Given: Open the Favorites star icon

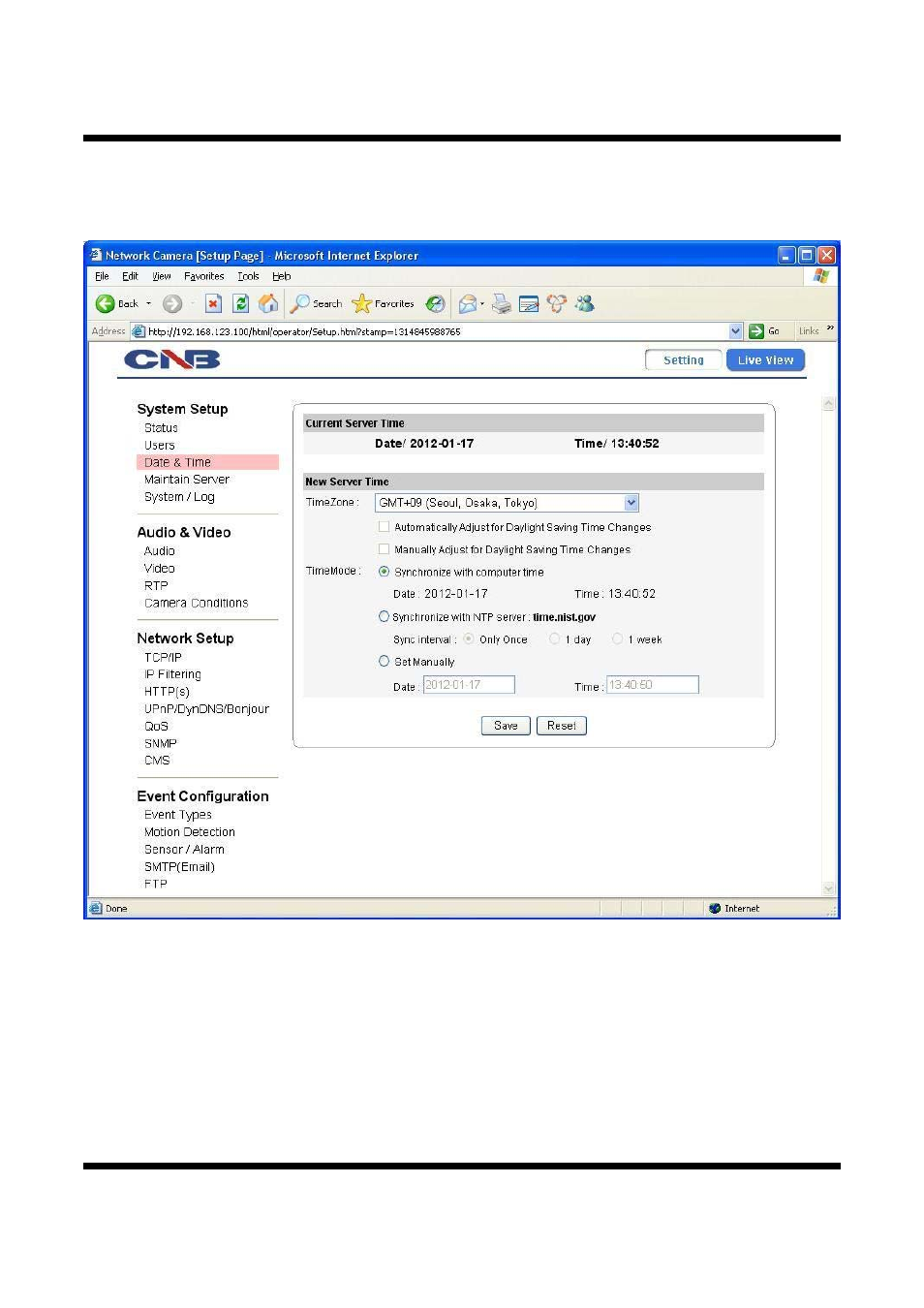Looking at the screenshot, I should (x=362, y=304).
